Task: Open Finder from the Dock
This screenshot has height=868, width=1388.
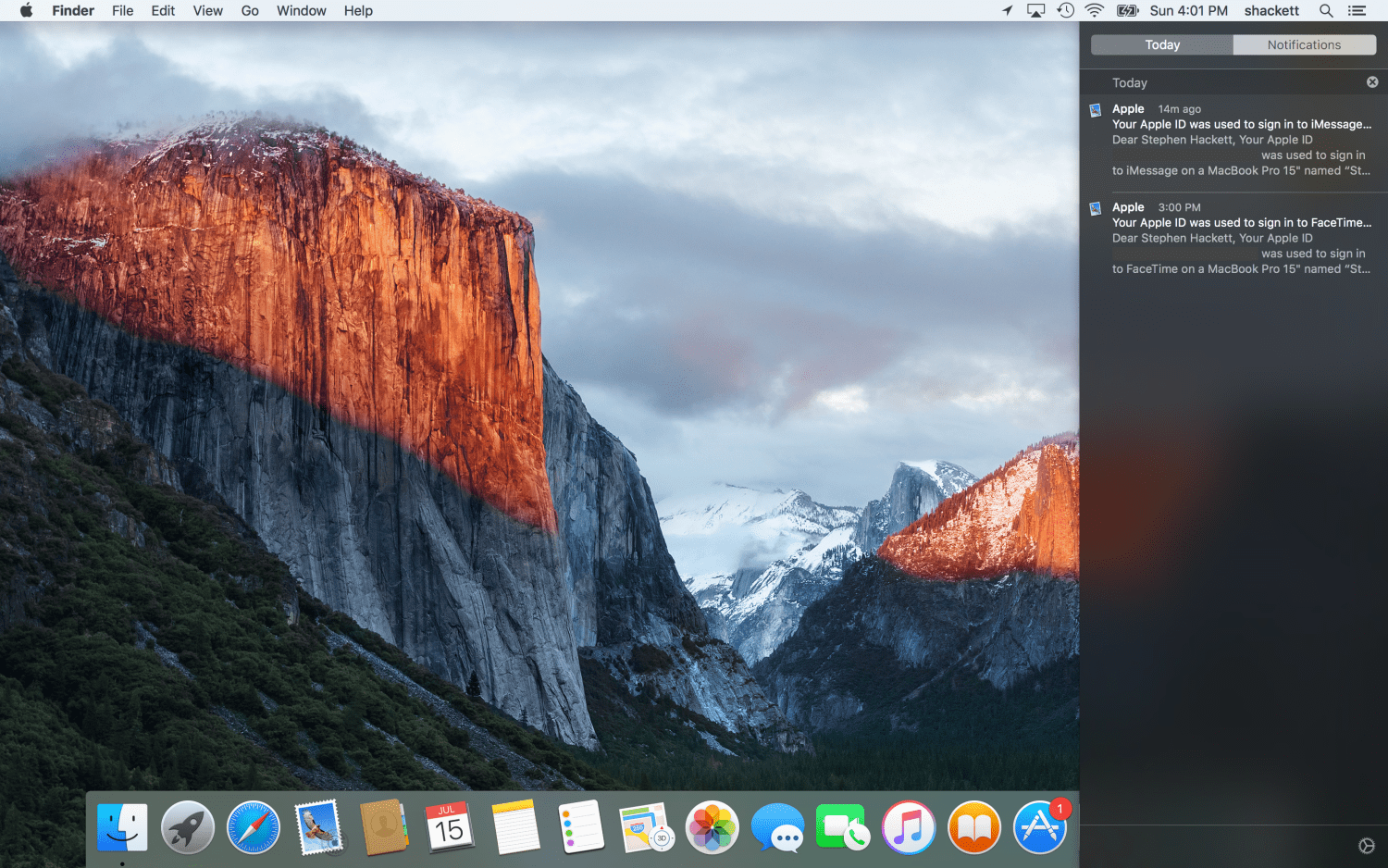Action: [122, 826]
